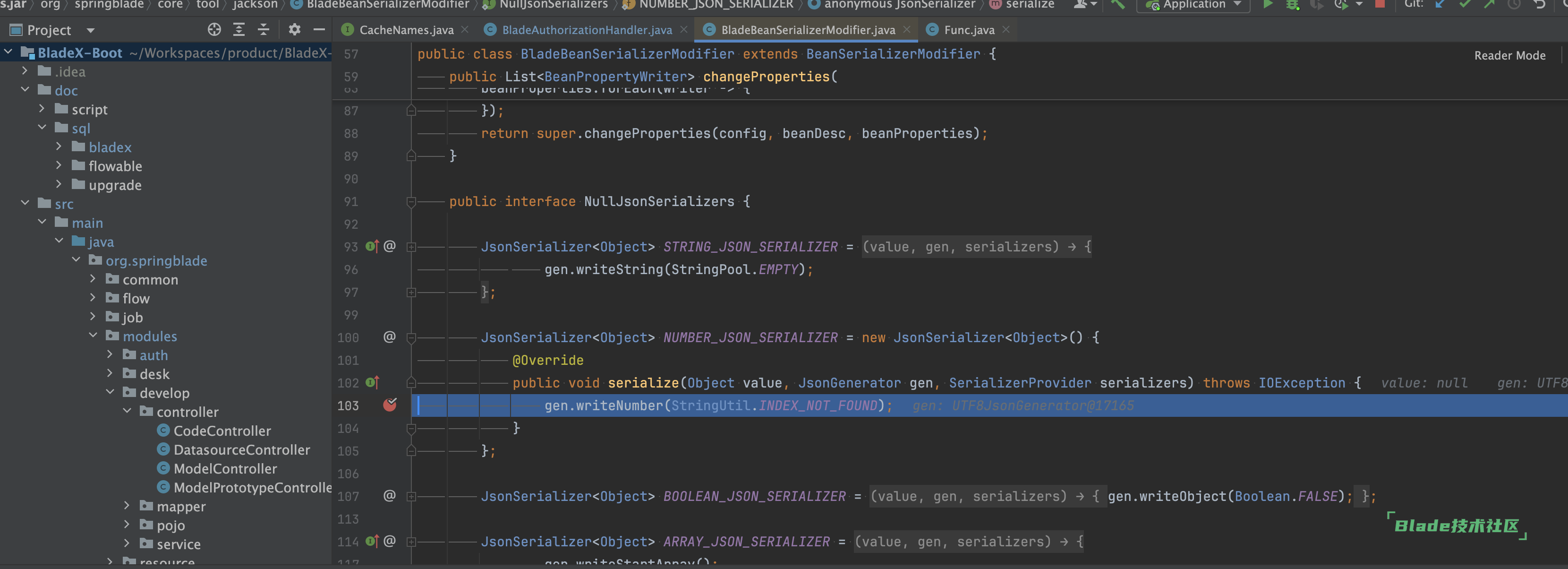Toggle fold marker on line 102
This screenshot has width=1568, height=569.
(x=411, y=383)
